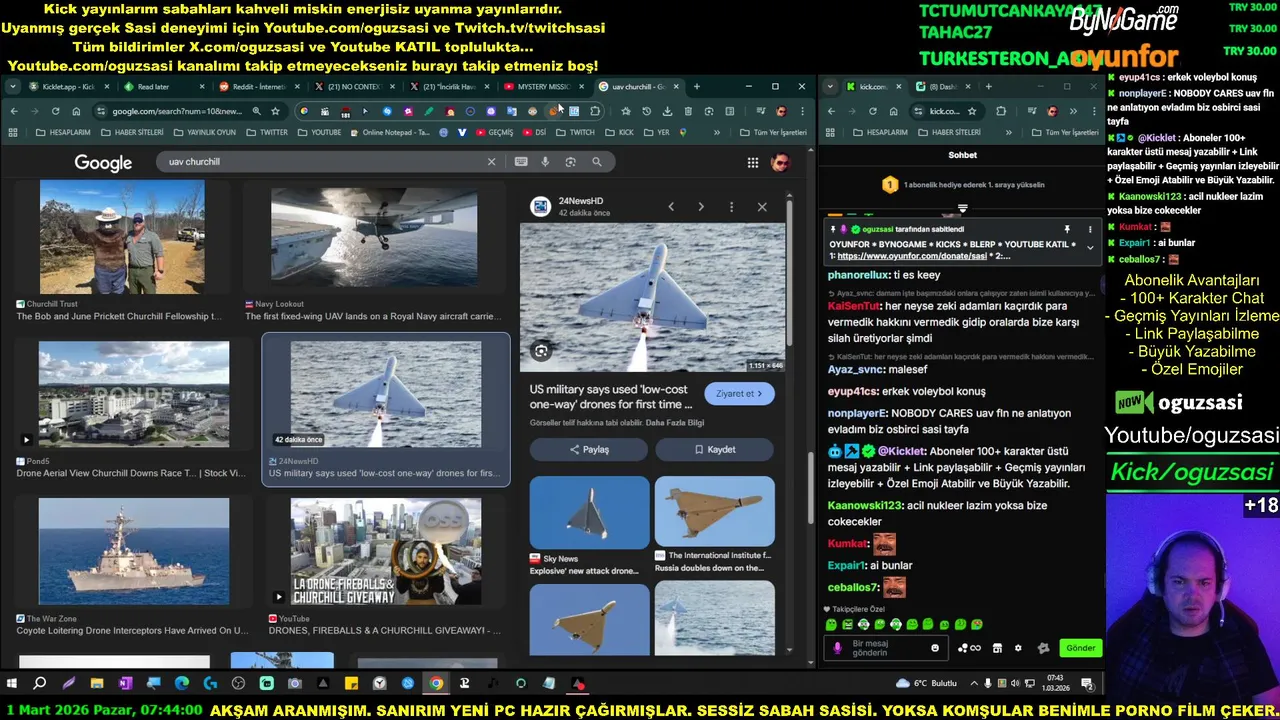The height and width of the screenshot is (720, 1280).
Task: Bookmark this page with the star icon
Action: coord(275,111)
